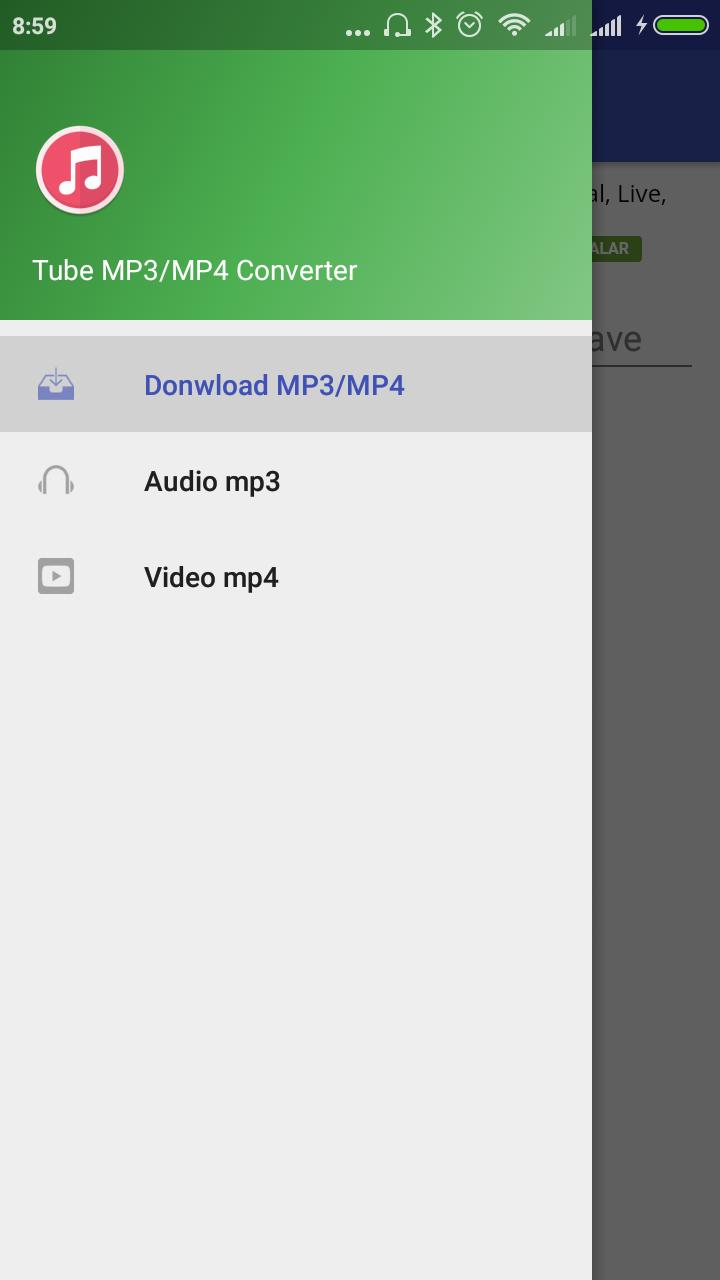Click the headphones icon beside Audio mp3
This screenshot has height=1280, width=720.
tap(56, 480)
